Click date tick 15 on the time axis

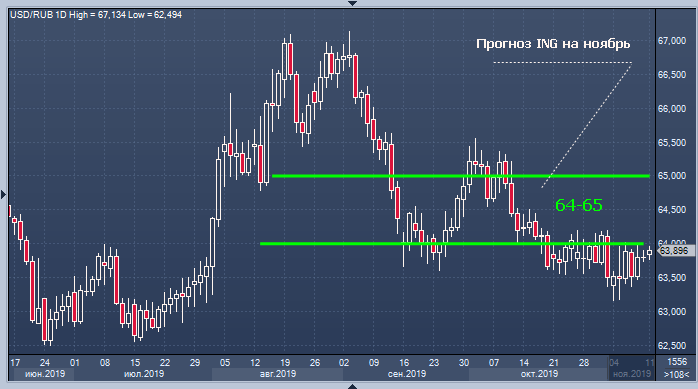click(x=135, y=363)
